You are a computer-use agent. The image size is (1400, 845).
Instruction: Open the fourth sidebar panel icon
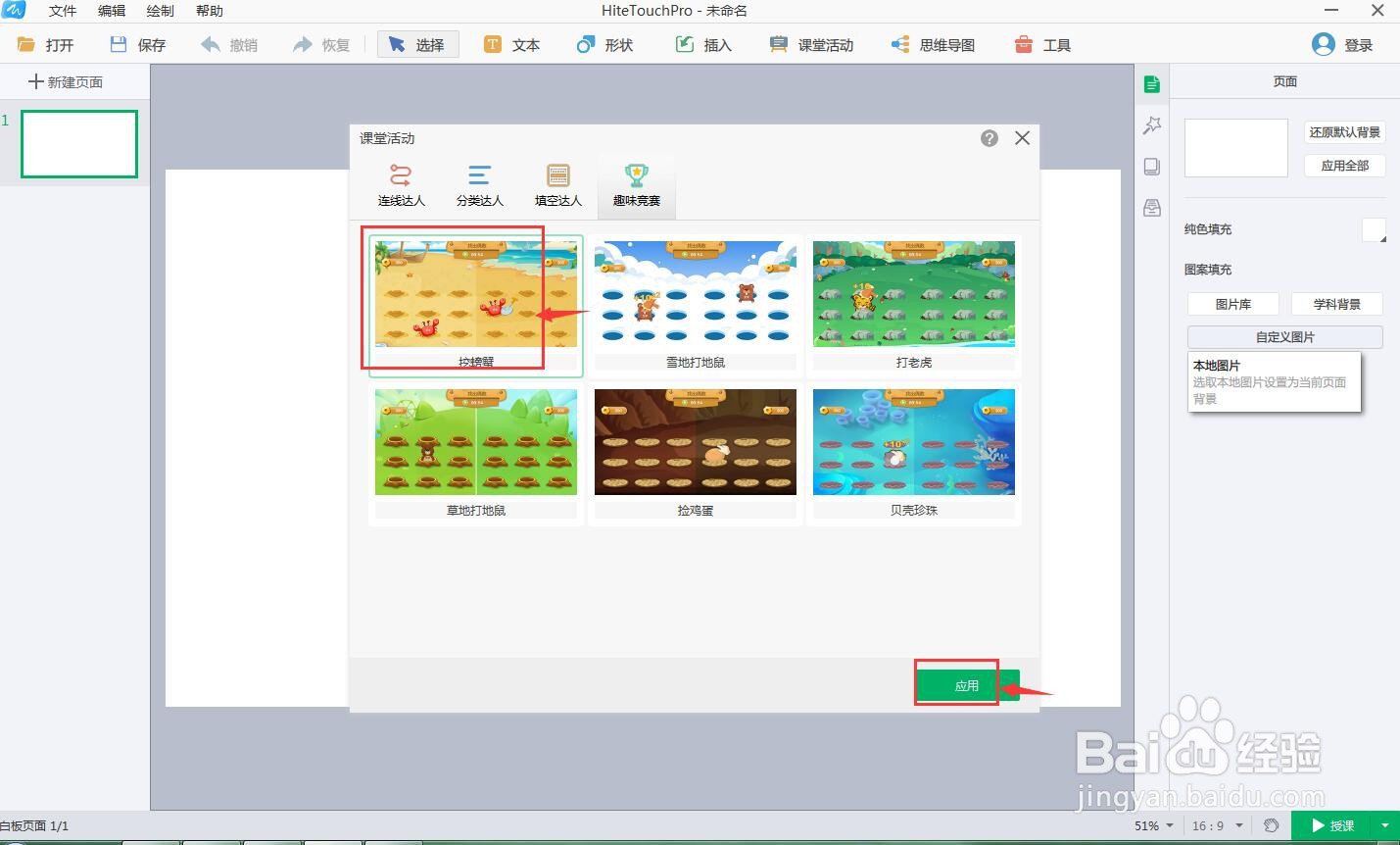click(x=1152, y=208)
